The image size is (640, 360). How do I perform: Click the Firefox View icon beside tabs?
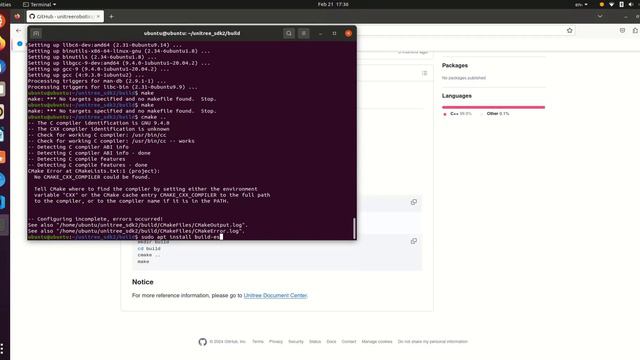click(17, 16)
